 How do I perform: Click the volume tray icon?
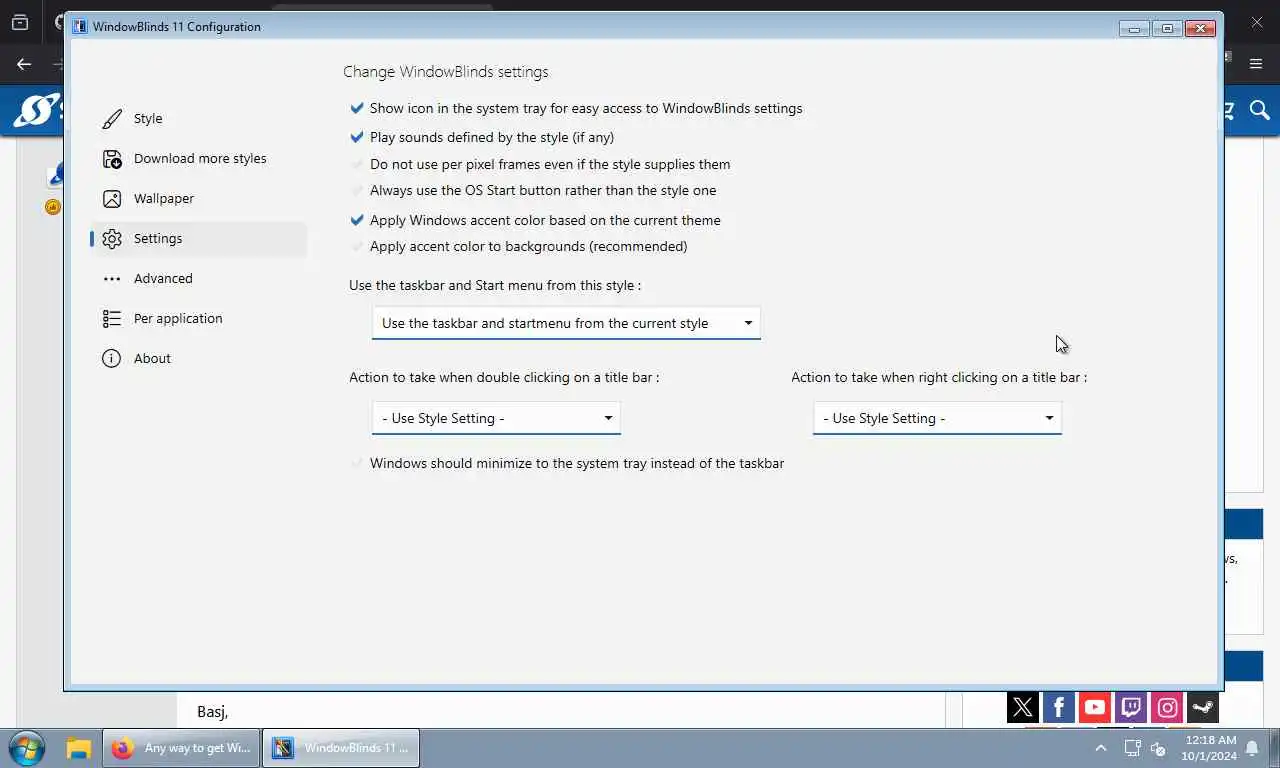coord(1159,748)
